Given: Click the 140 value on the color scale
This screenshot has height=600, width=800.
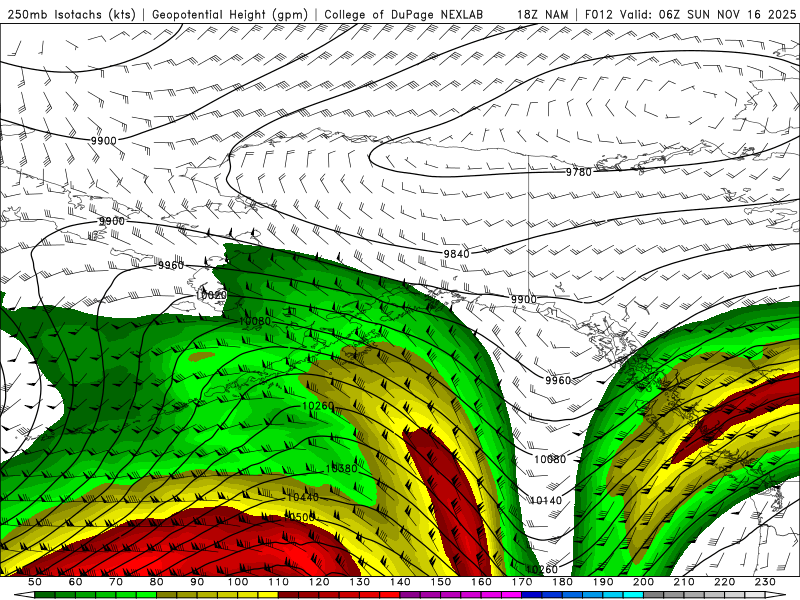Looking at the screenshot, I should 400,582.
